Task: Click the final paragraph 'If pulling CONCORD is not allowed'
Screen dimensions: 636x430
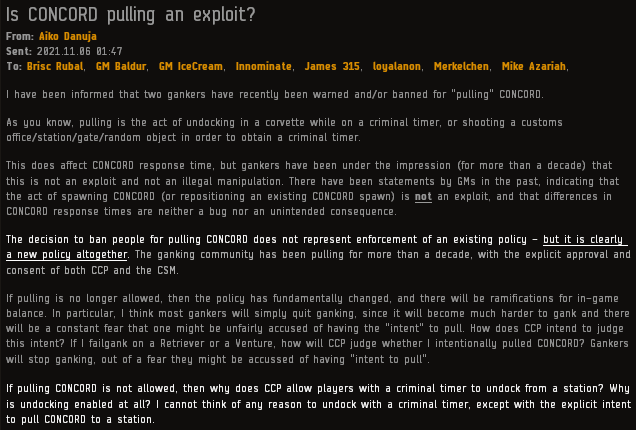Action: click(318, 404)
